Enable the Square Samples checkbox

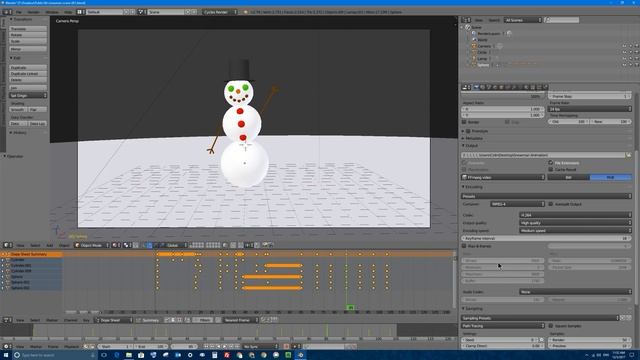[551, 326]
